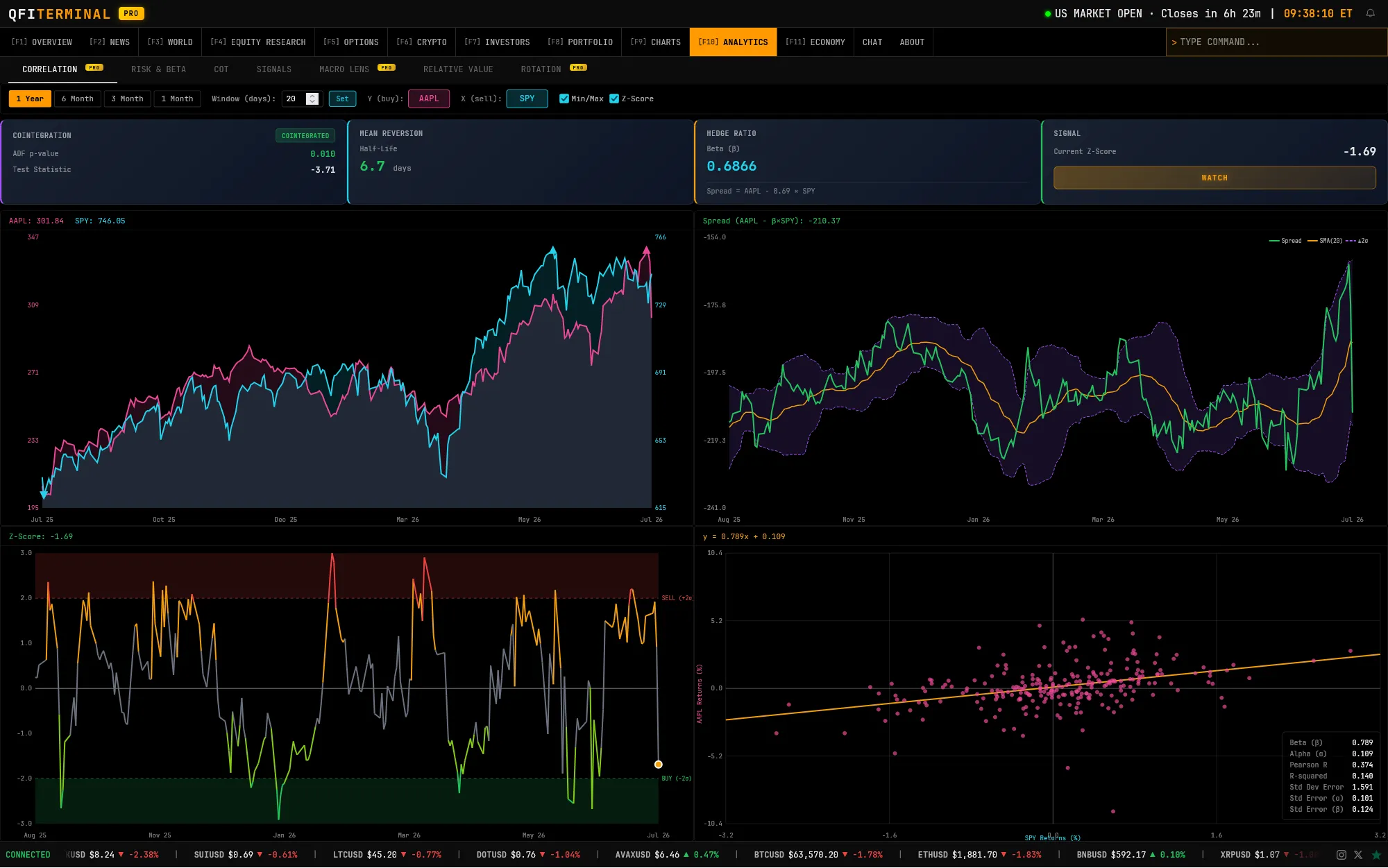The image size is (1388, 868).
Task: Switch to the Signals sub-tab
Action: (274, 69)
